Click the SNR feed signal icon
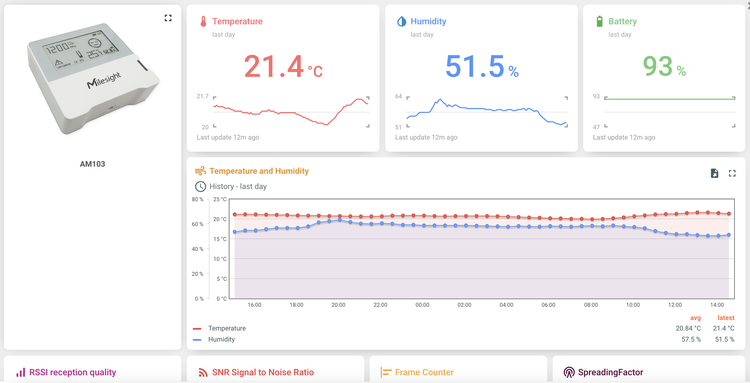 (x=203, y=372)
